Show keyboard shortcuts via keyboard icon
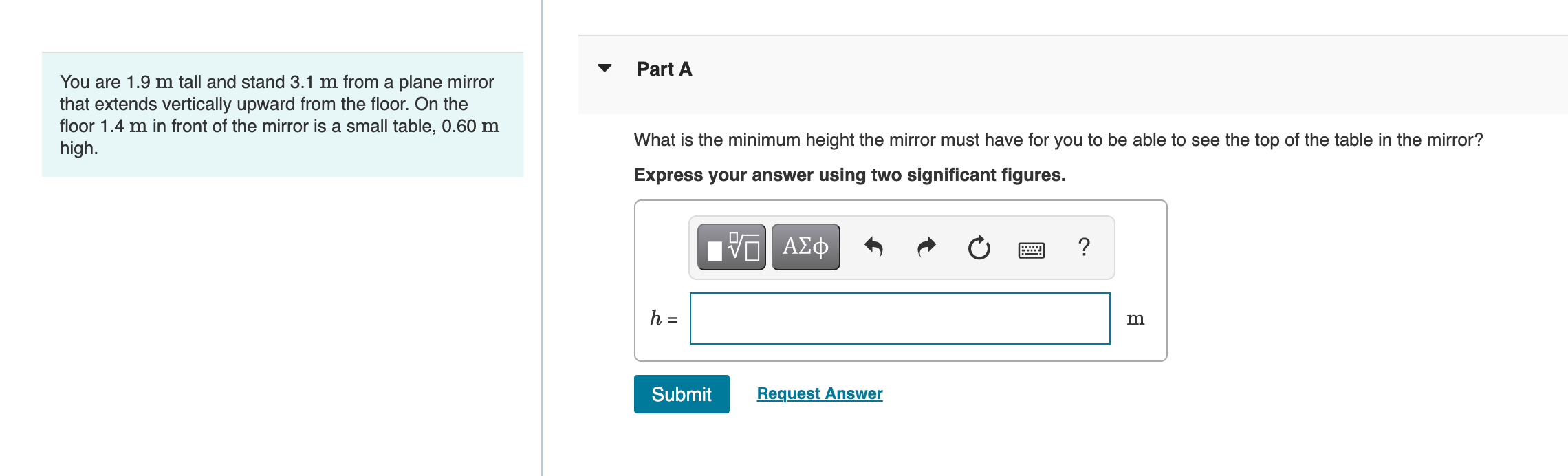 coord(1031,250)
